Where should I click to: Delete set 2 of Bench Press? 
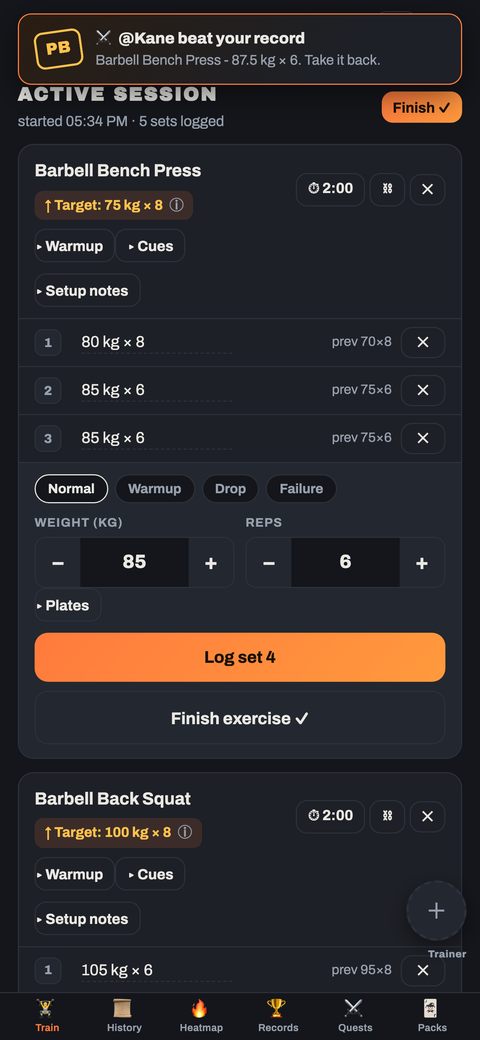click(x=423, y=390)
